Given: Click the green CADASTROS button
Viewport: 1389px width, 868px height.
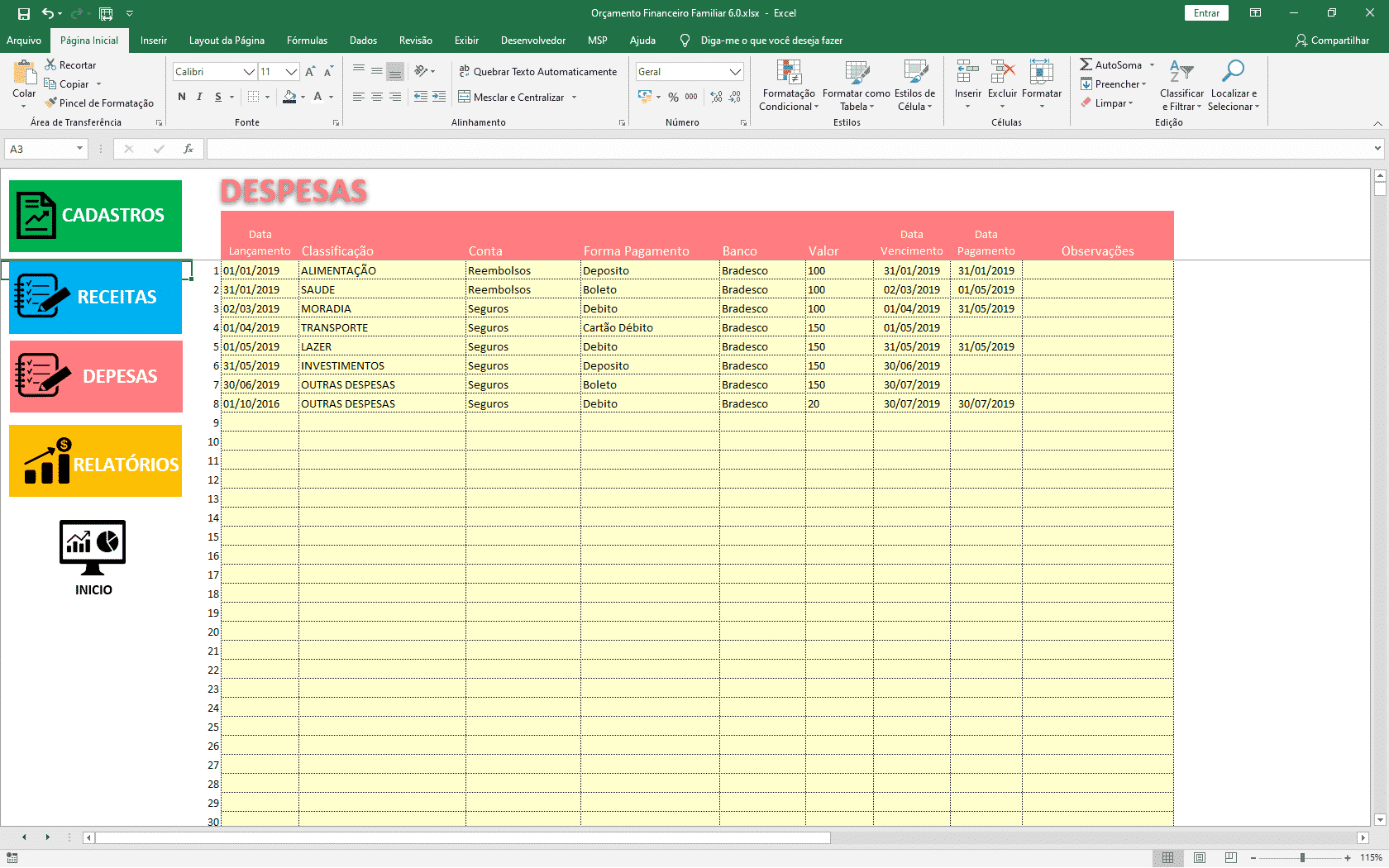Looking at the screenshot, I should click(95, 216).
